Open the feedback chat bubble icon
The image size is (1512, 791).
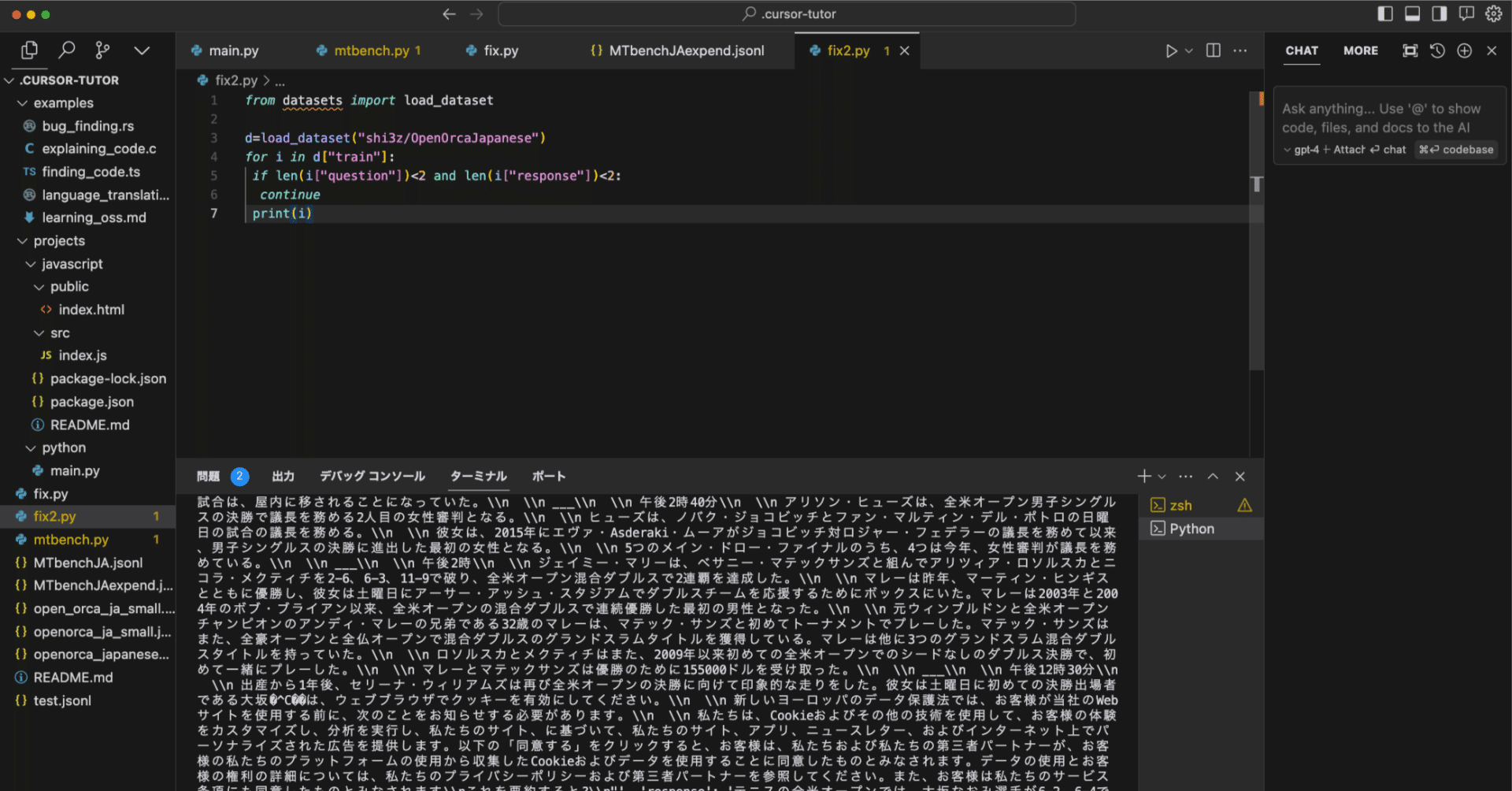click(x=1466, y=13)
